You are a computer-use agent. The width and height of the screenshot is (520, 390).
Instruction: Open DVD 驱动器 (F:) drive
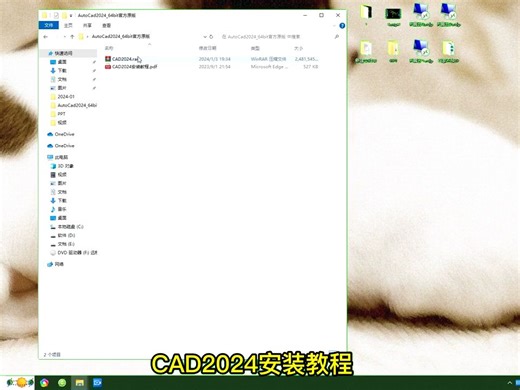tap(74, 253)
